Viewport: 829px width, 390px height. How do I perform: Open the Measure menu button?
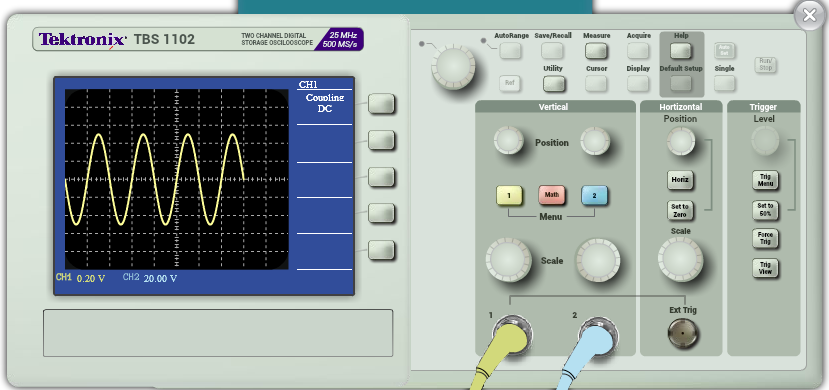pos(596,51)
